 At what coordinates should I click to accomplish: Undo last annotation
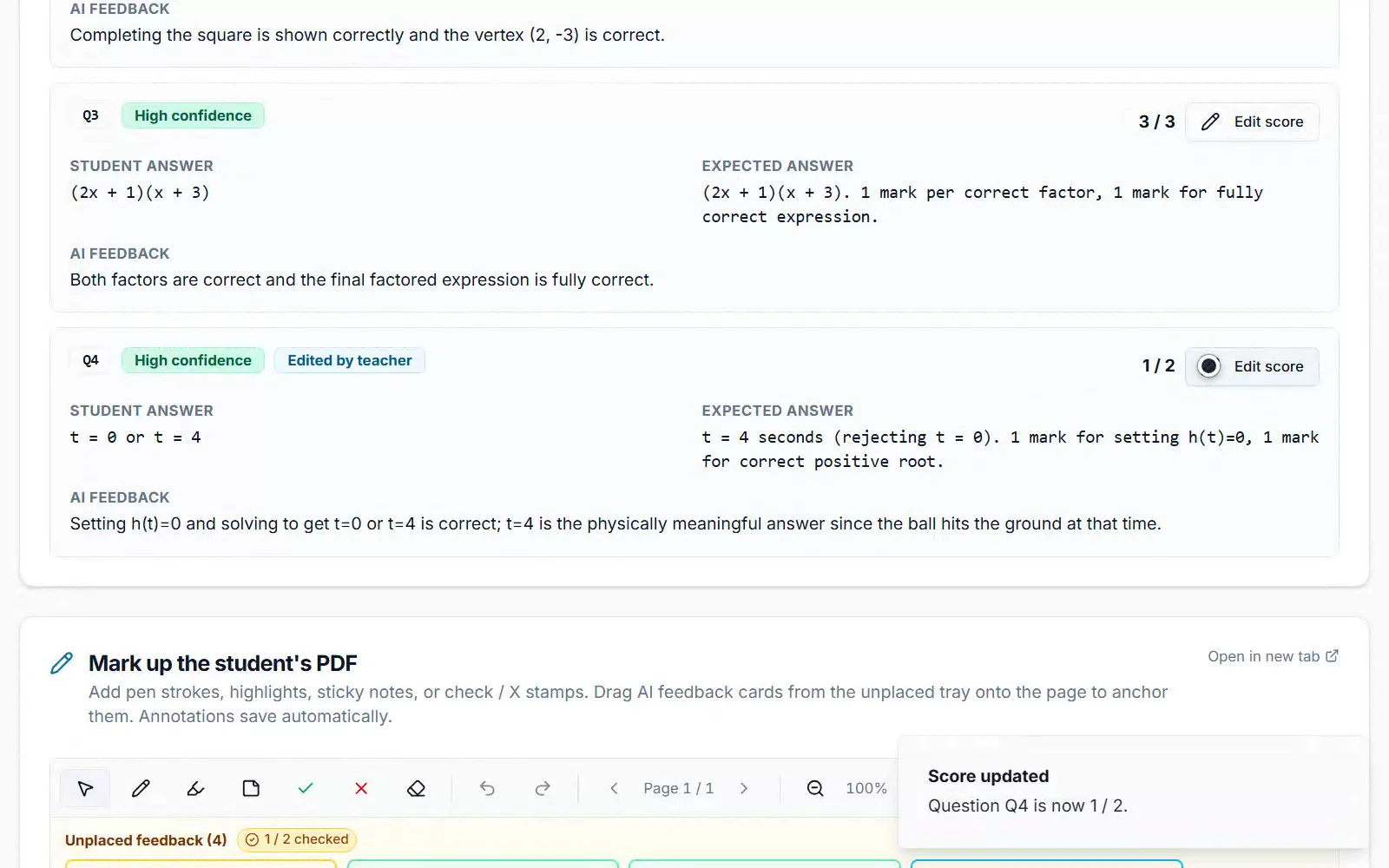[487, 788]
